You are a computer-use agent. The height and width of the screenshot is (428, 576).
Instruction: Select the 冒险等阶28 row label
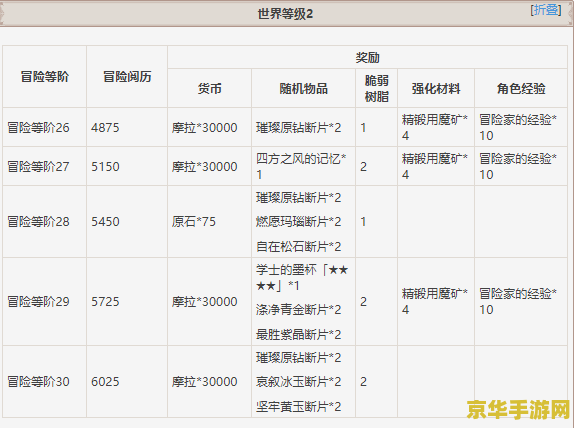pyautogui.click(x=38, y=222)
